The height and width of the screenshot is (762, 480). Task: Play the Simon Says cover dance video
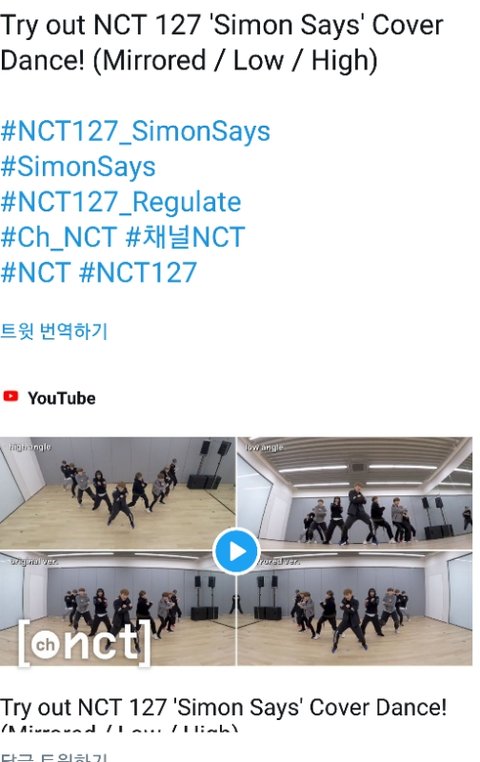point(237,552)
